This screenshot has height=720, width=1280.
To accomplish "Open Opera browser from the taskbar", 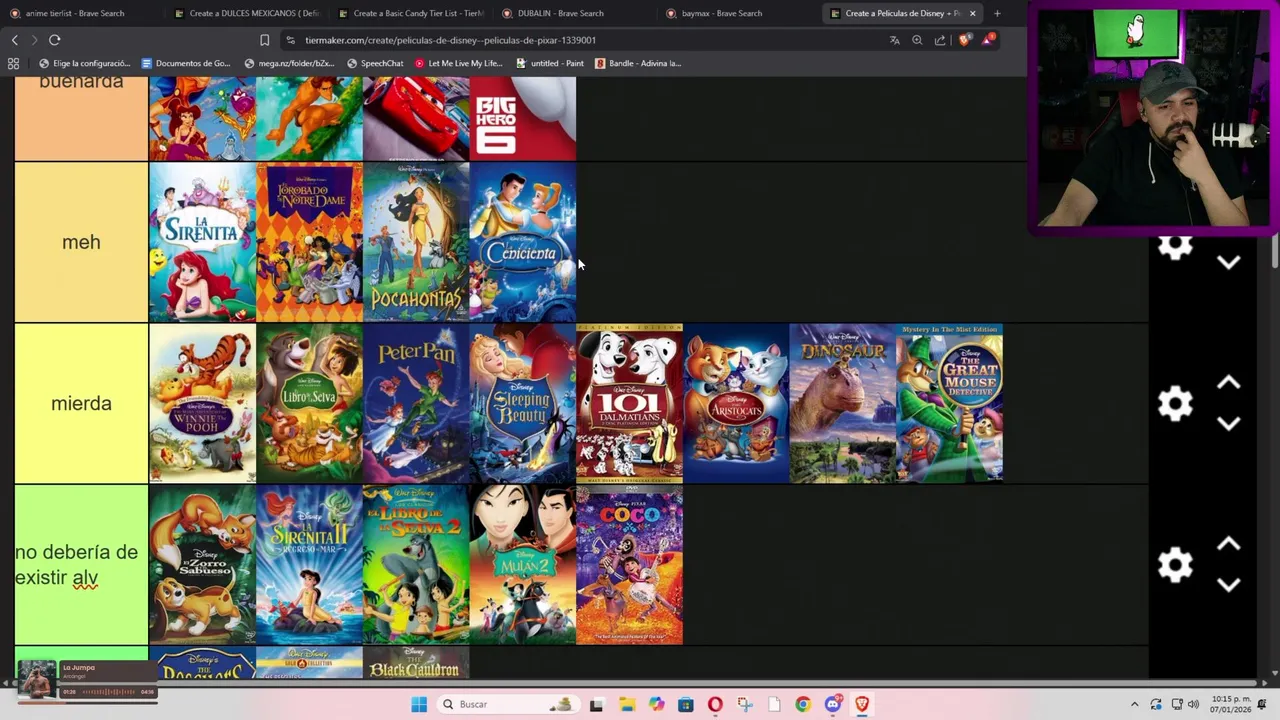I will click(x=715, y=704).
